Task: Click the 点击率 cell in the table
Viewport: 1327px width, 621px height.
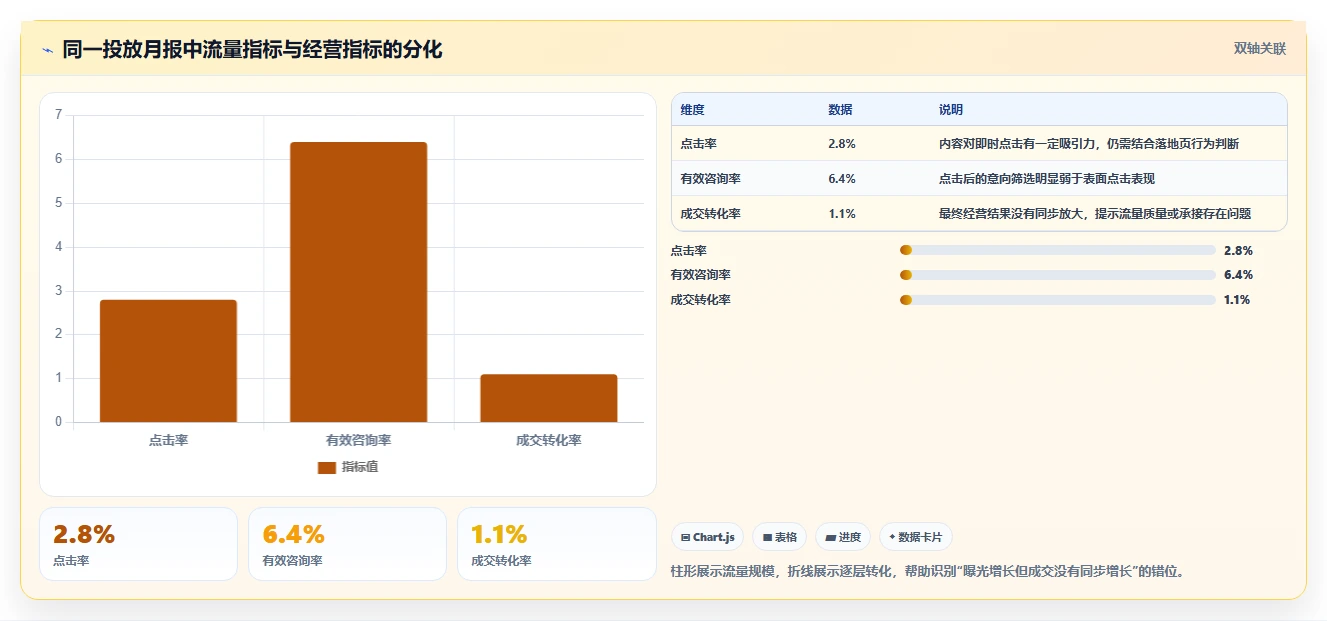Action: point(698,144)
